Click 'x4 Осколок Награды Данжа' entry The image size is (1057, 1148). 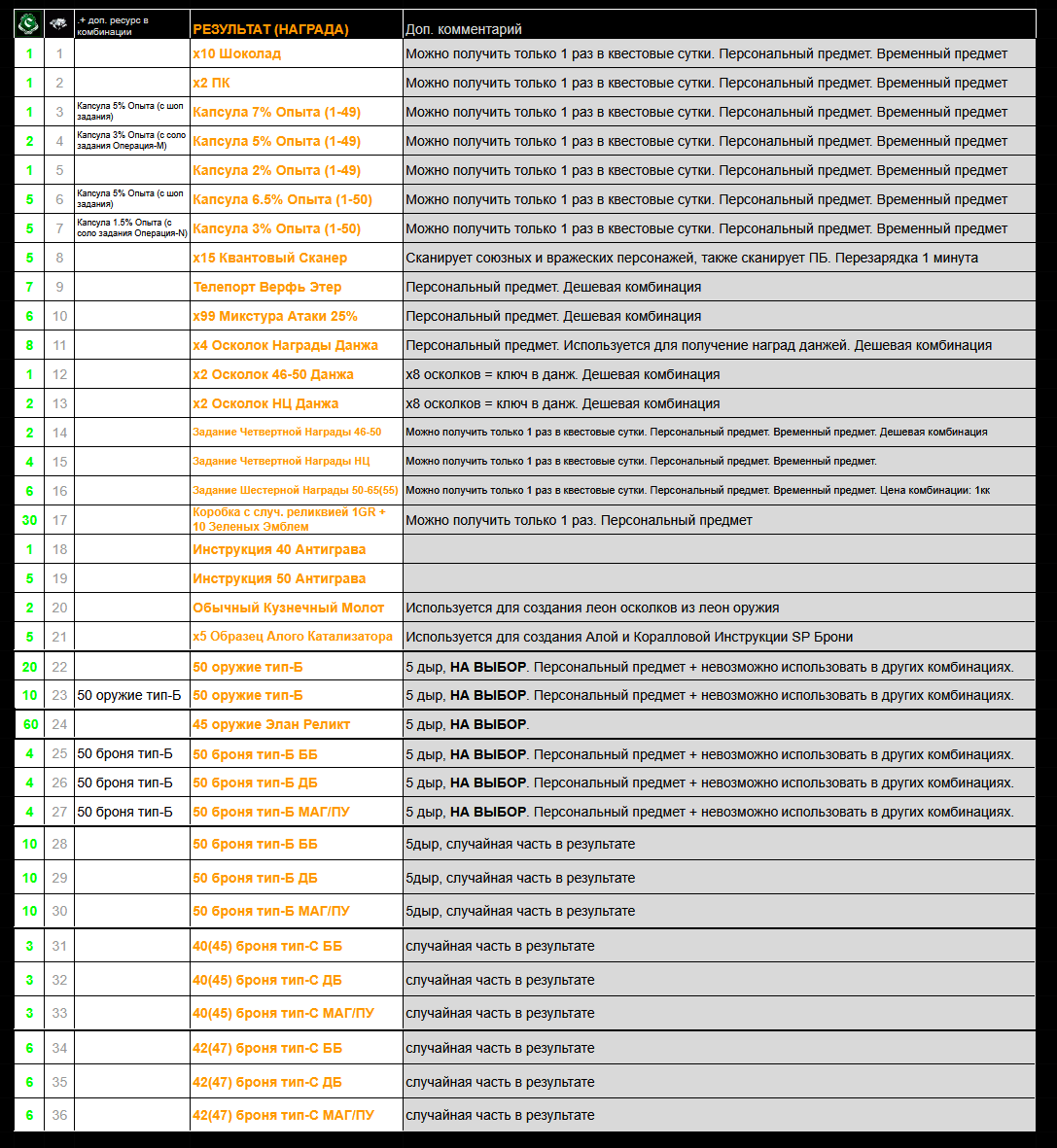285,345
